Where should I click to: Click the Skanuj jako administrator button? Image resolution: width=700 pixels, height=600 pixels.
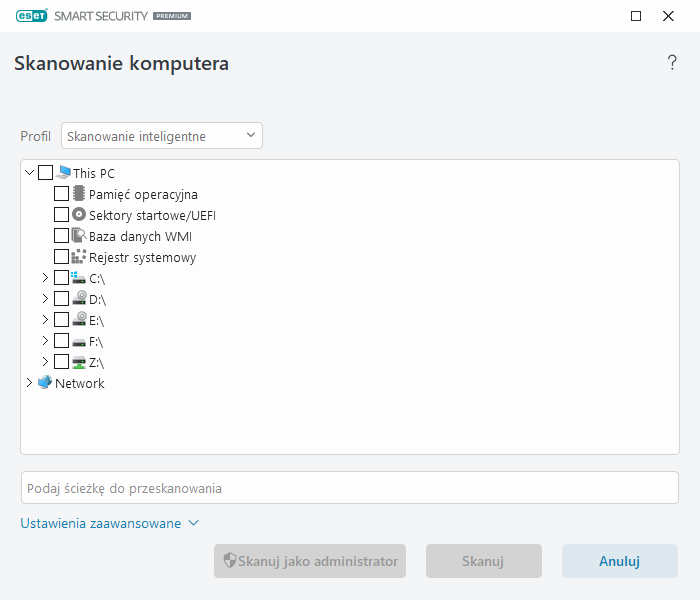[x=310, y=561]
